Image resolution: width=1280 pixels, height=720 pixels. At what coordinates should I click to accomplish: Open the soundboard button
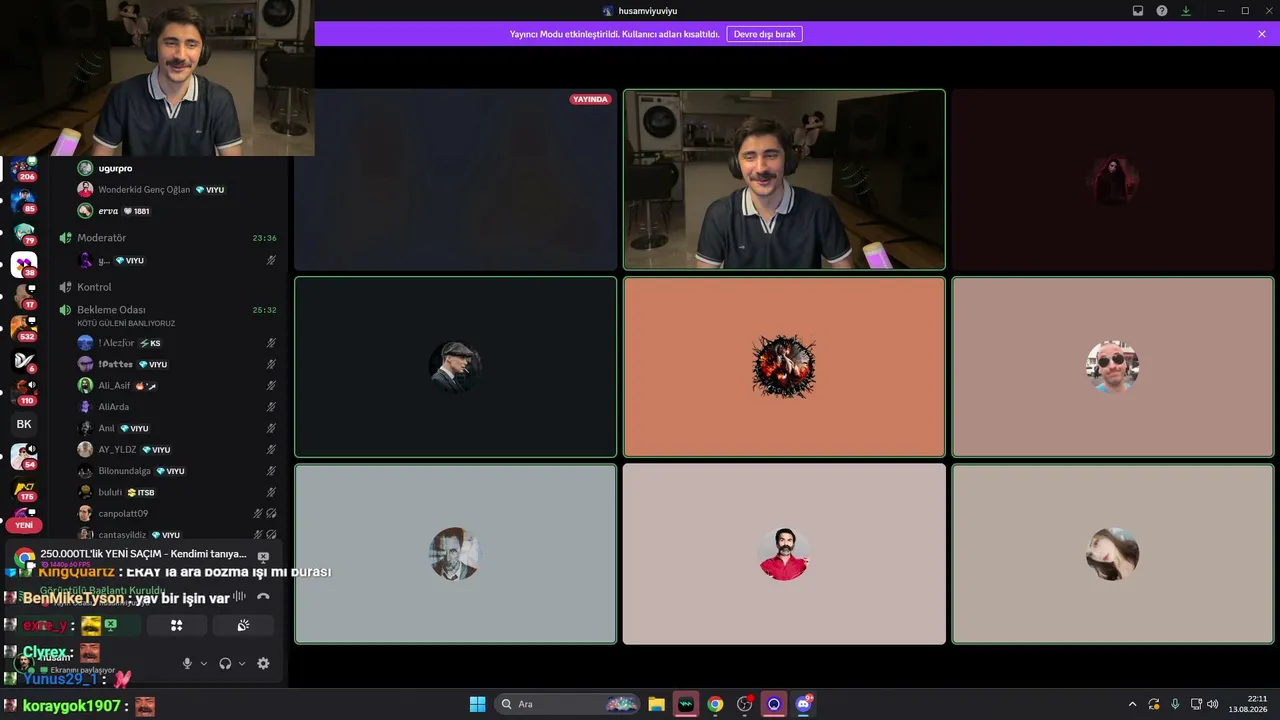pyautogui.click(x=243, y=625)
